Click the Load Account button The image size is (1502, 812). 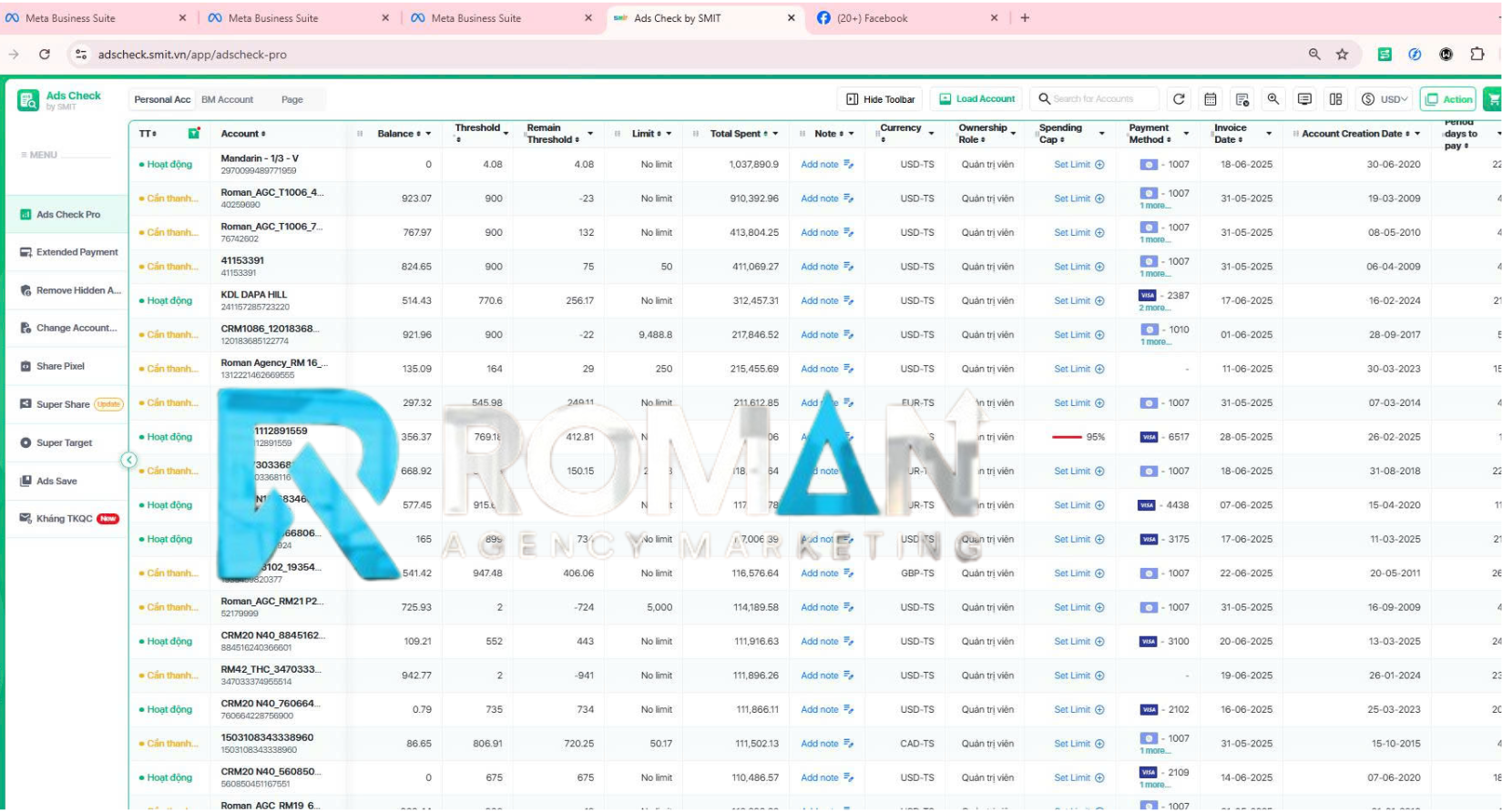tap(976, 99)
